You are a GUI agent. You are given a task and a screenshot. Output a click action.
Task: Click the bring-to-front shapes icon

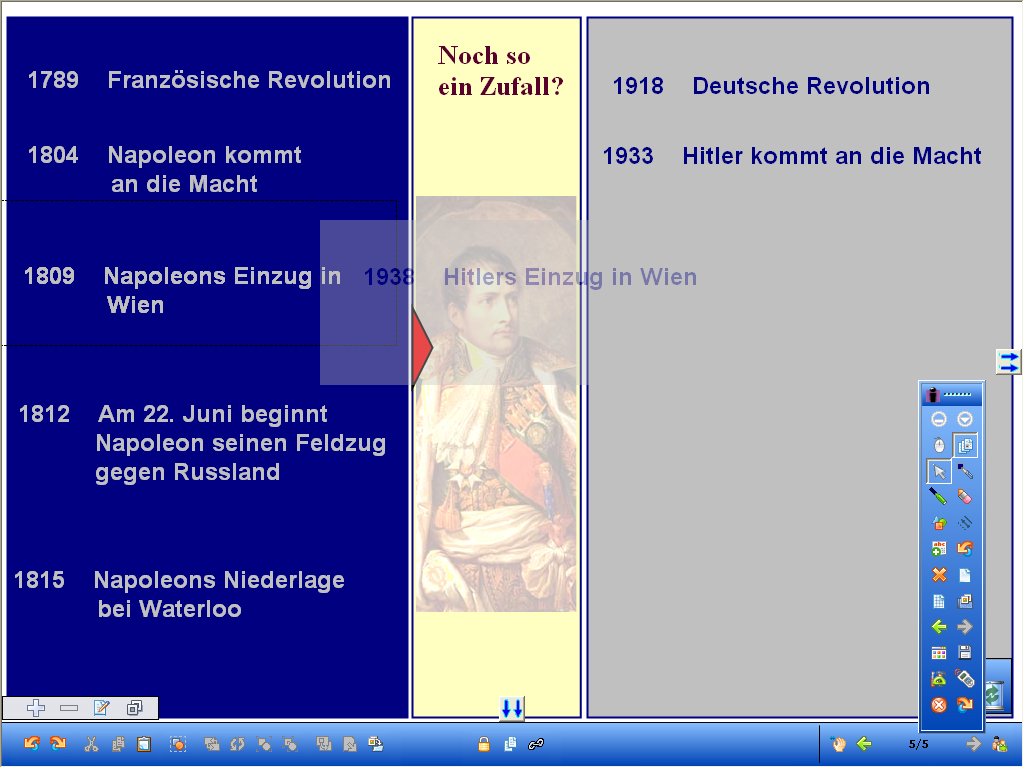[264, 744]
